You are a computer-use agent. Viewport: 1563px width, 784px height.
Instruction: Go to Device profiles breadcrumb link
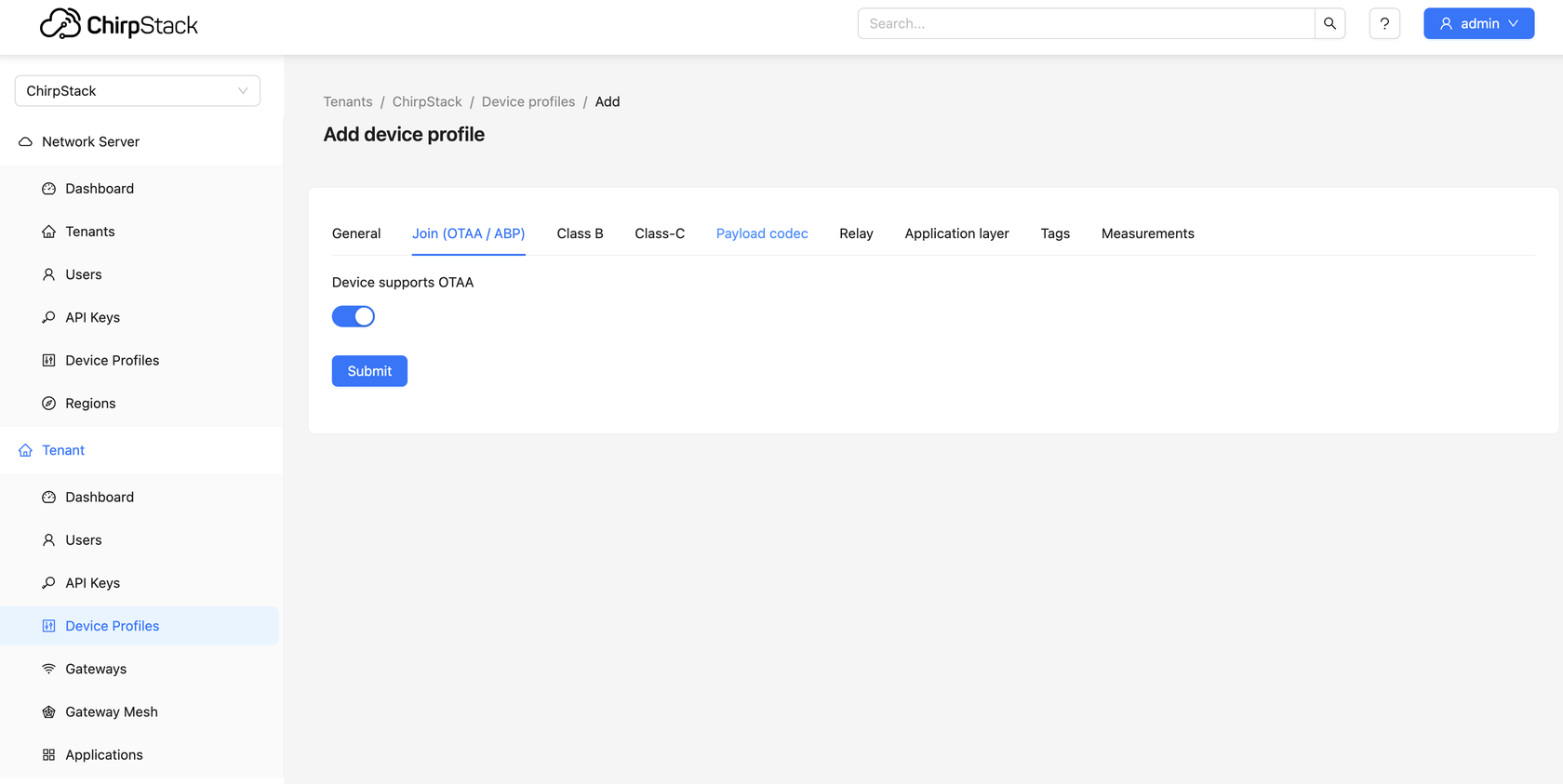click(528, 101)
